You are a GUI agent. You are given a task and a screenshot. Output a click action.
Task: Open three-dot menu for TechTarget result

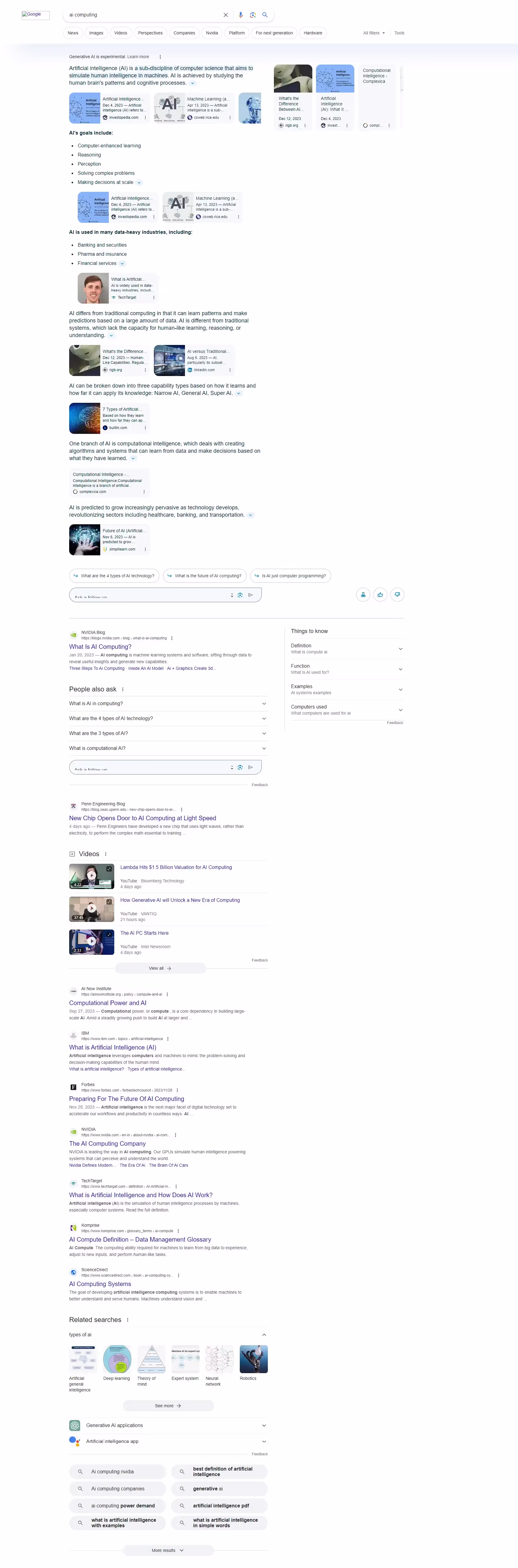176,1186
